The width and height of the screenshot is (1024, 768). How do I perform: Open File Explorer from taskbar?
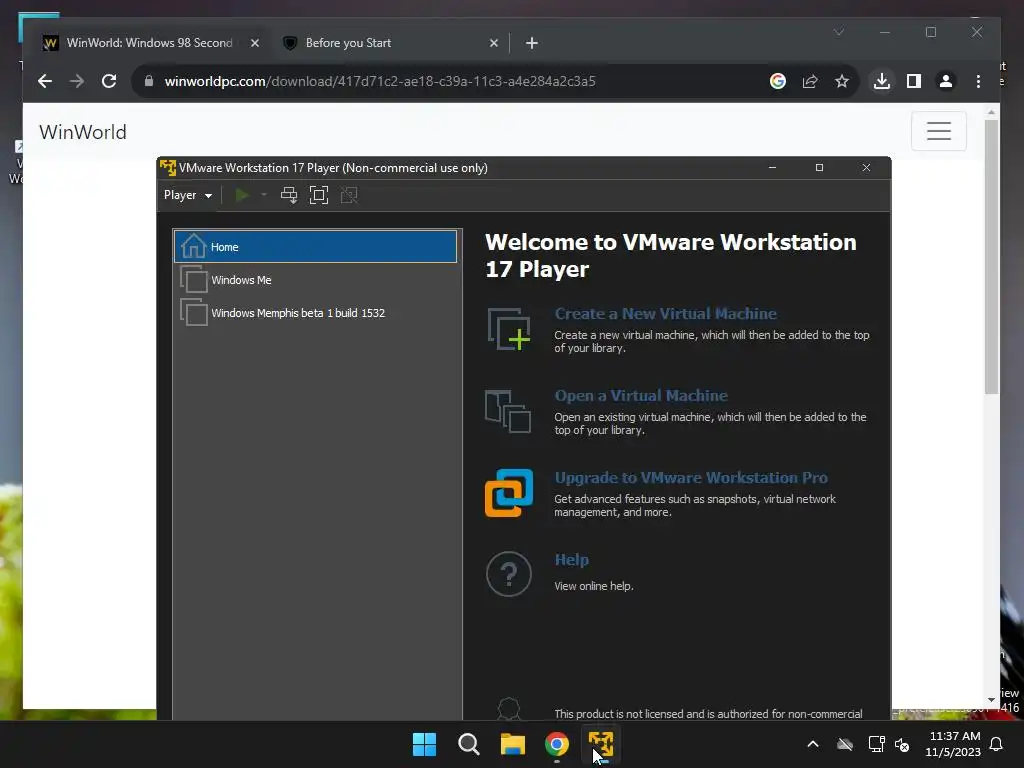pyautogui.click(x=513, y=744)
